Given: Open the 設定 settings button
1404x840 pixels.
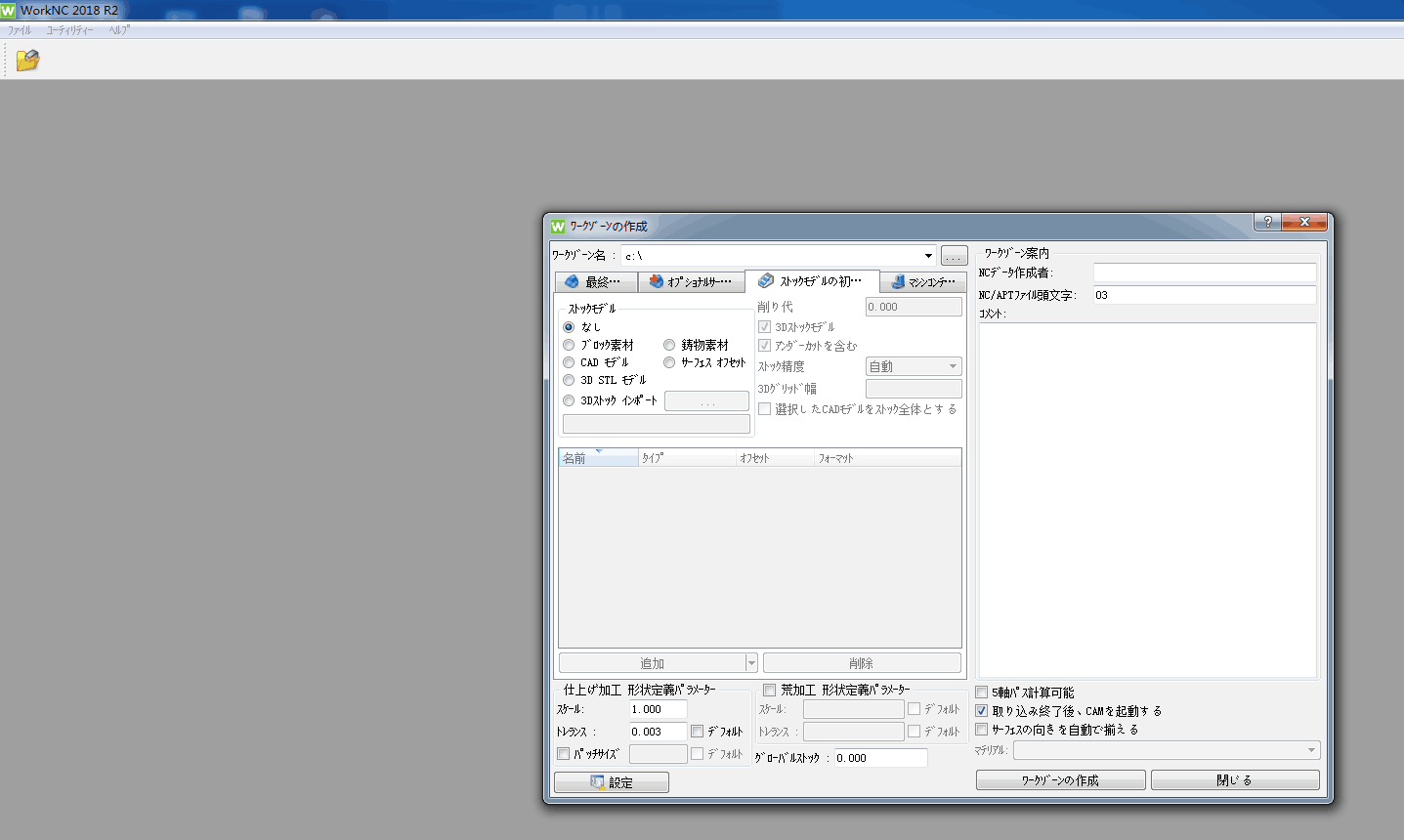Looking at the screenshot, I should point(612,782).
